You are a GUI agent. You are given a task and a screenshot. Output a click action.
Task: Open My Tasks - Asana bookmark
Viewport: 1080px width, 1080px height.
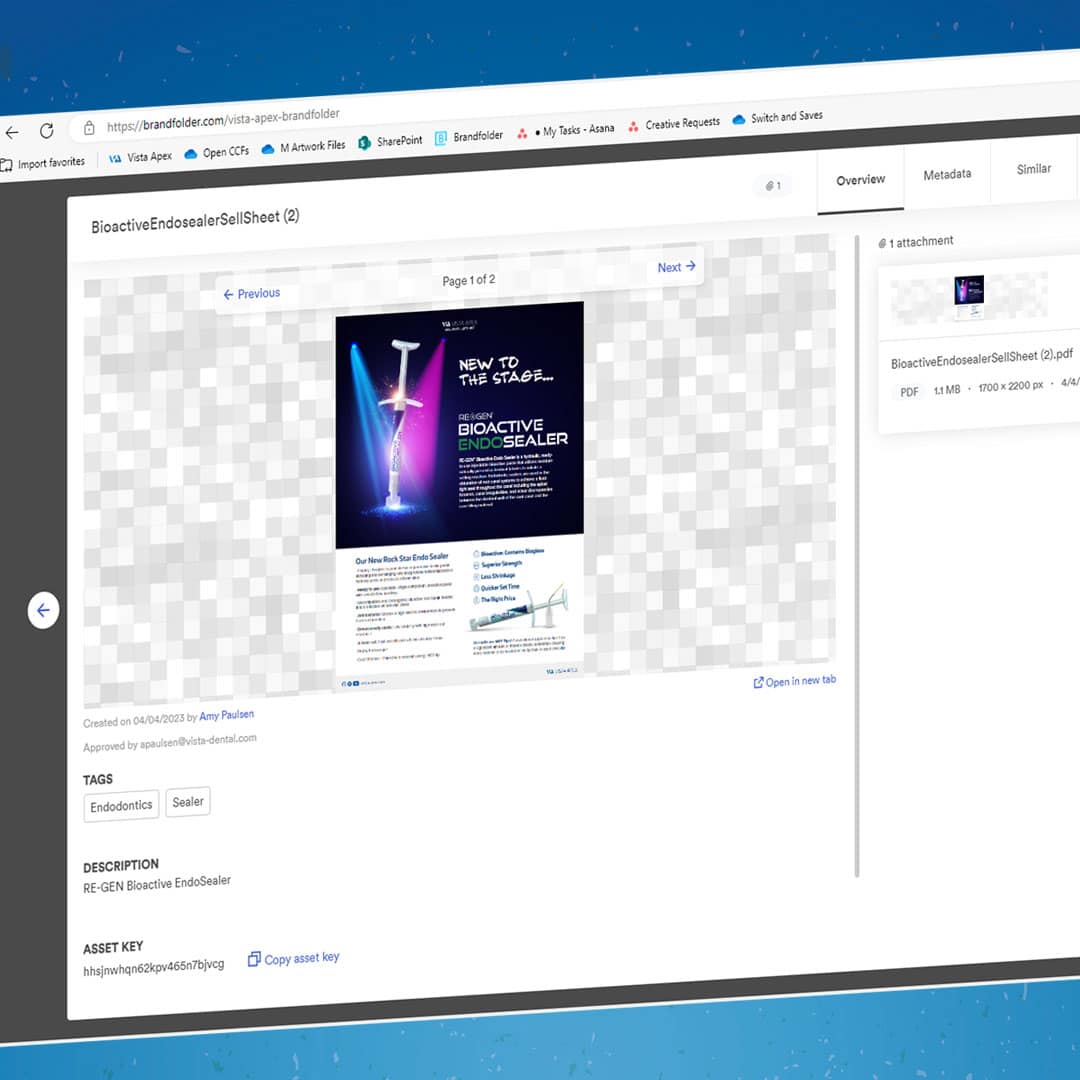tap(566, 130)
